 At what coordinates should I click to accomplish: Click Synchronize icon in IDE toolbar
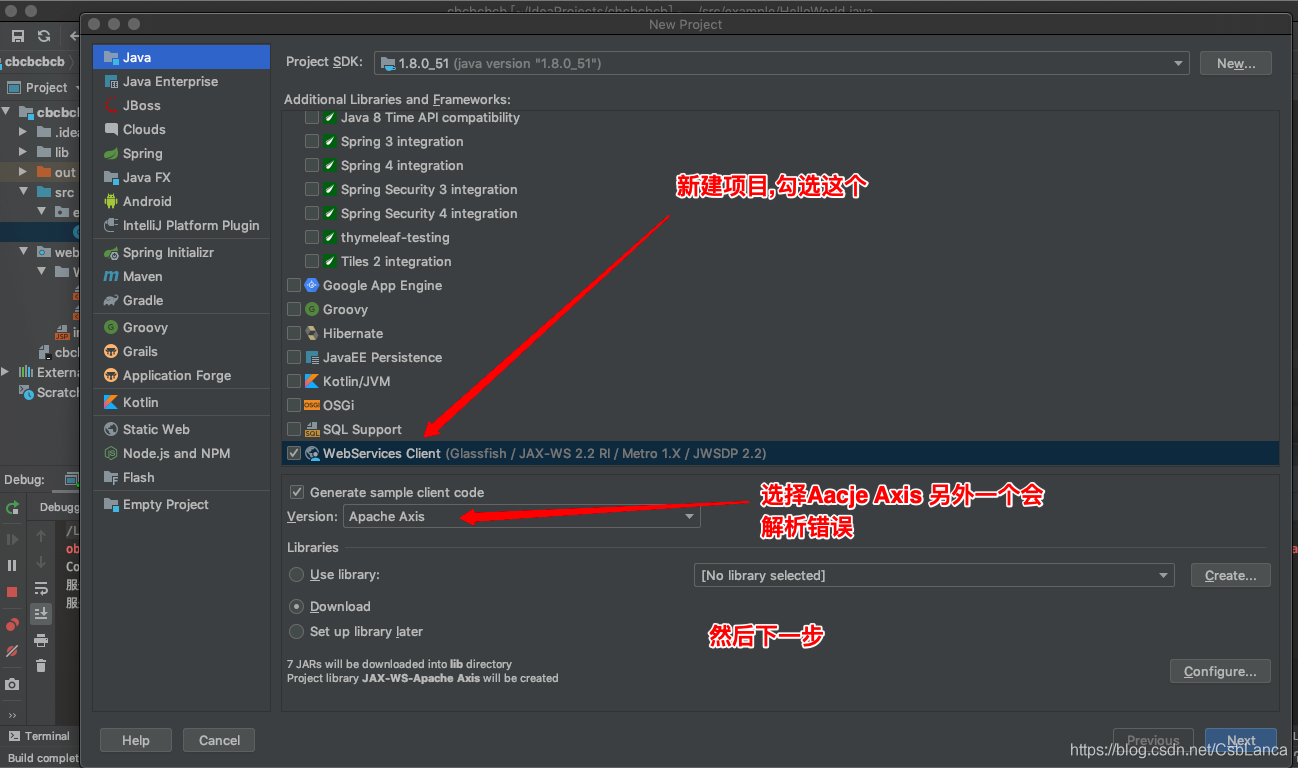coord(44,36)
